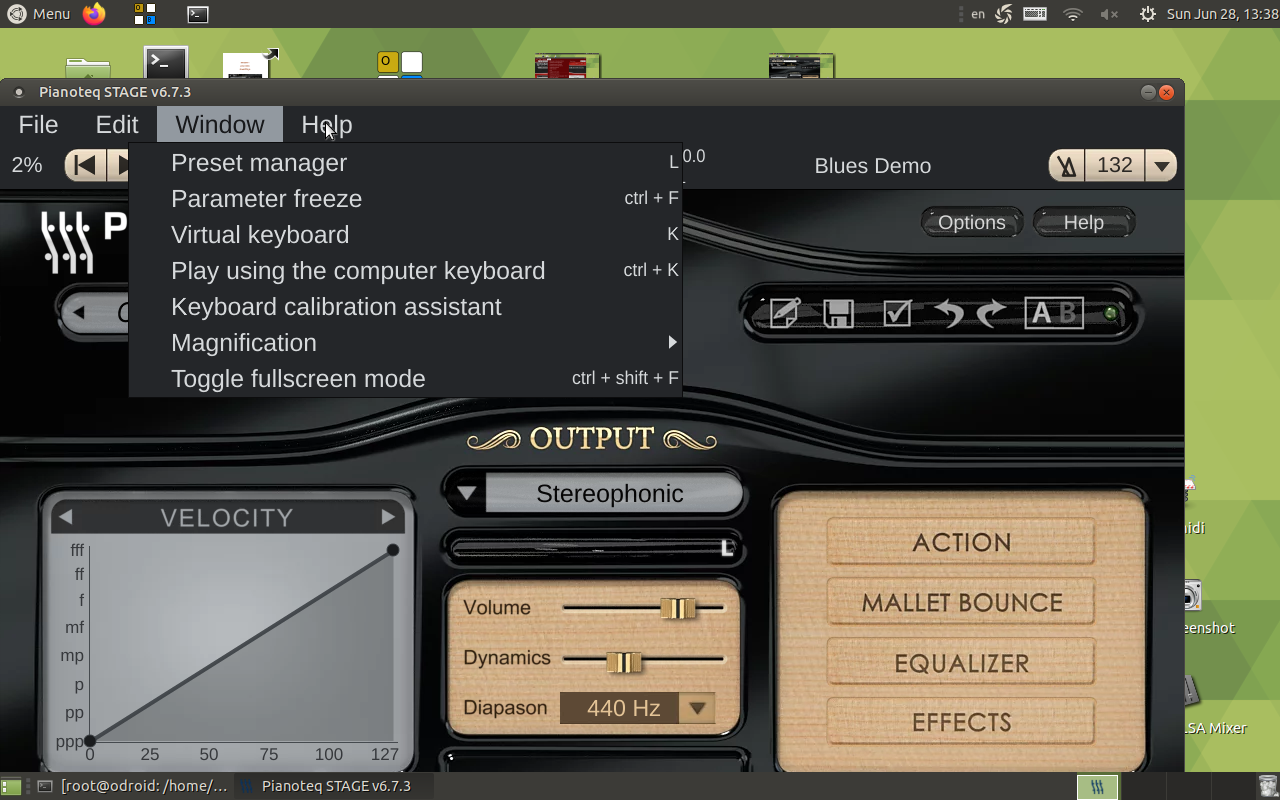This screenshot has height=800, width=1280.
Task: Click the swirl-shaped tray icon
Action: [1005, 14]
